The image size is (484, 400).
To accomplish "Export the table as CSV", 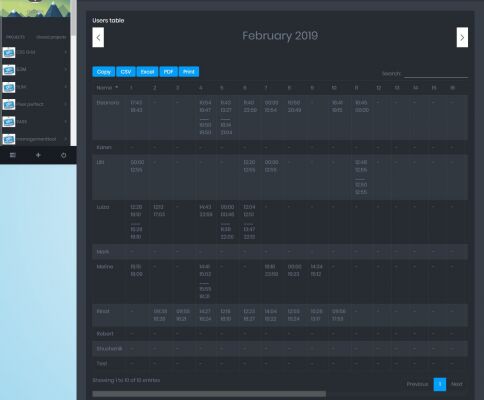I will click(x=126, y=72).
